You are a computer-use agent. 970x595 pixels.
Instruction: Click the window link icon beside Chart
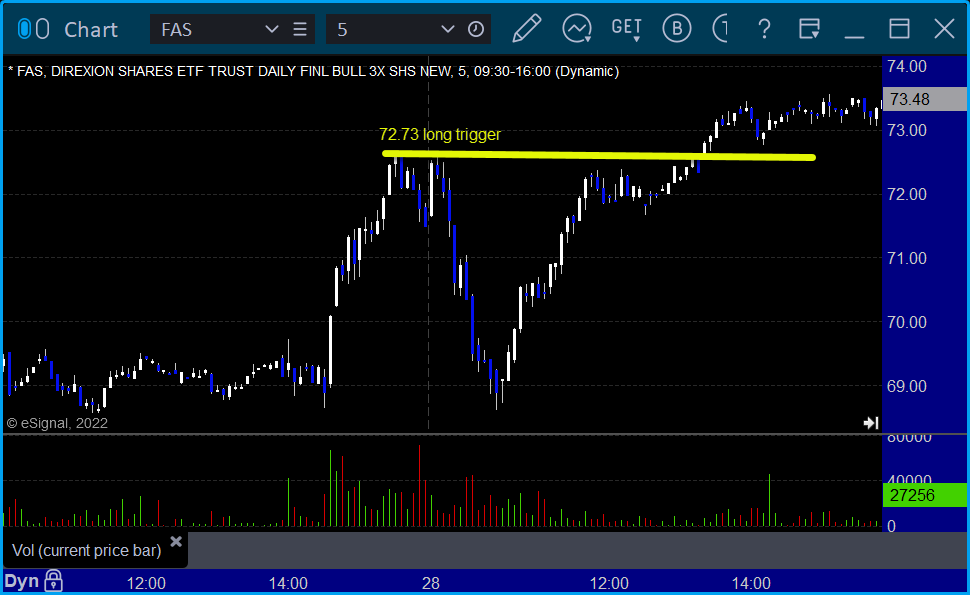[x=33, y=29]
